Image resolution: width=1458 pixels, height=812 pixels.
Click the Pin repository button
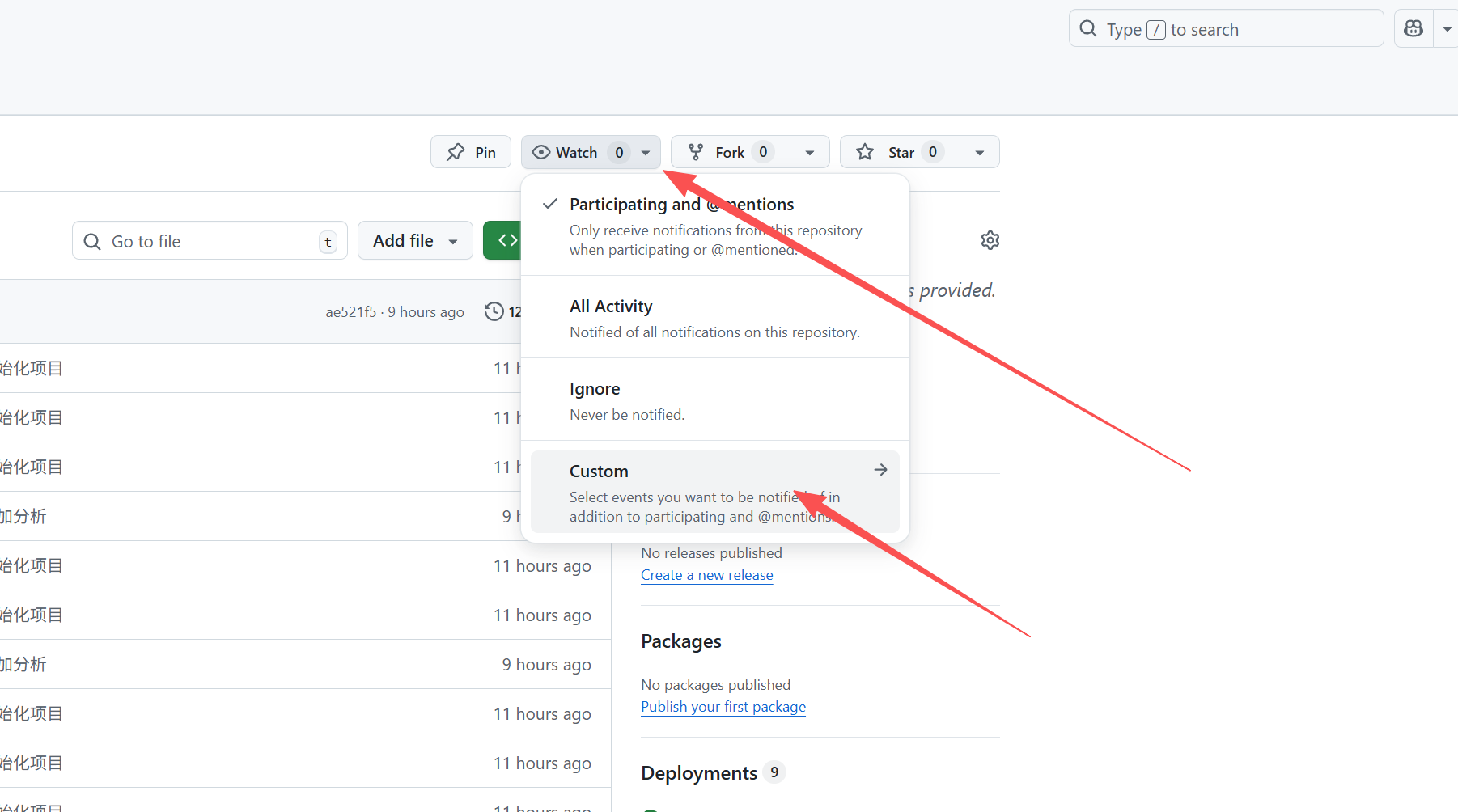(471, 152)
